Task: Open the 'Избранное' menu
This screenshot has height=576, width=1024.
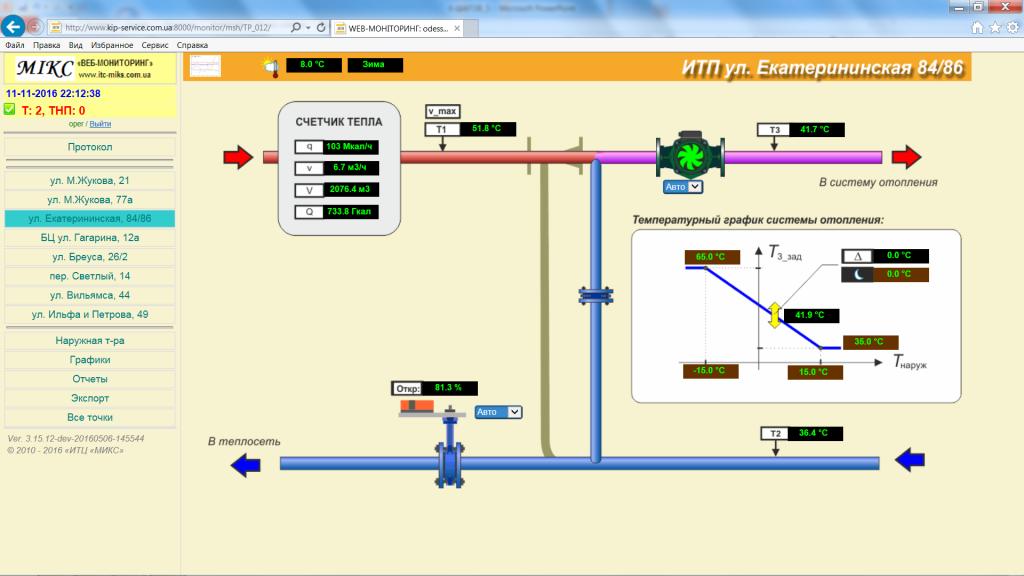Action: pyautogui.click(x=112, y=45)
